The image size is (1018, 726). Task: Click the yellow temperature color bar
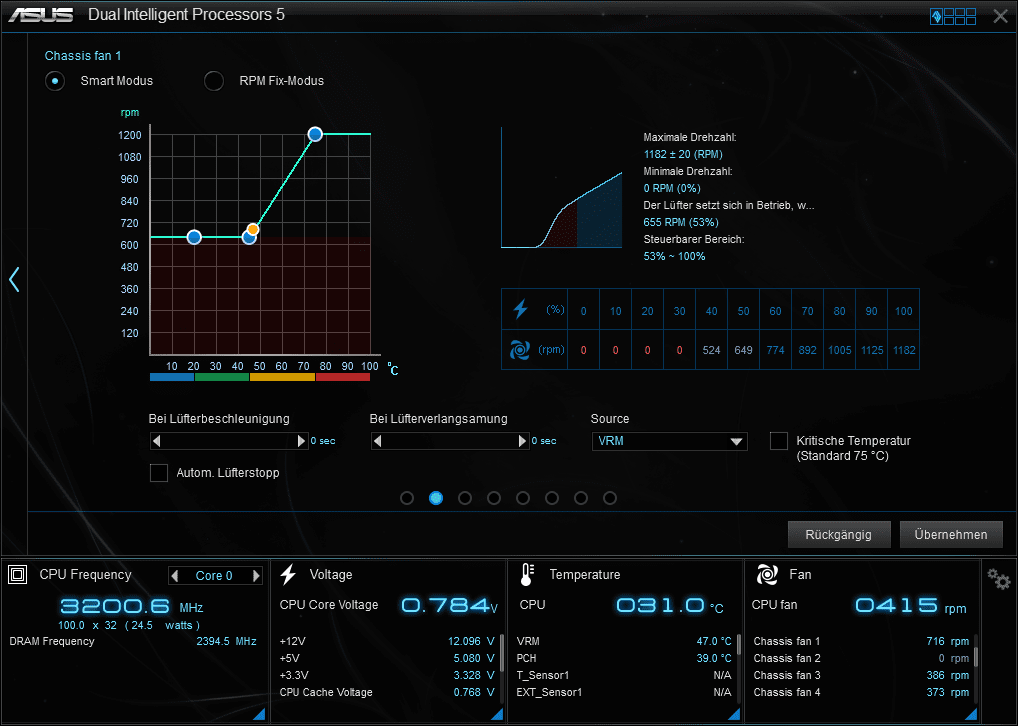[x=282, y=377]
